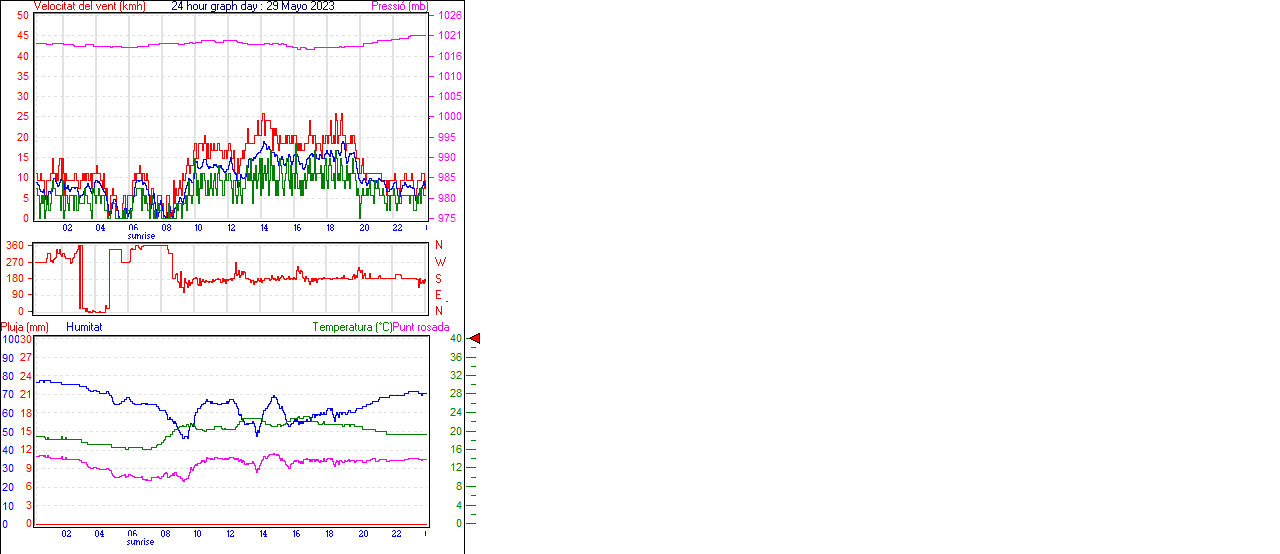The height and width of the screenshot is (554, 1280).
Task: Click the 975 value on the pressure axis
Action: [447, 218]
